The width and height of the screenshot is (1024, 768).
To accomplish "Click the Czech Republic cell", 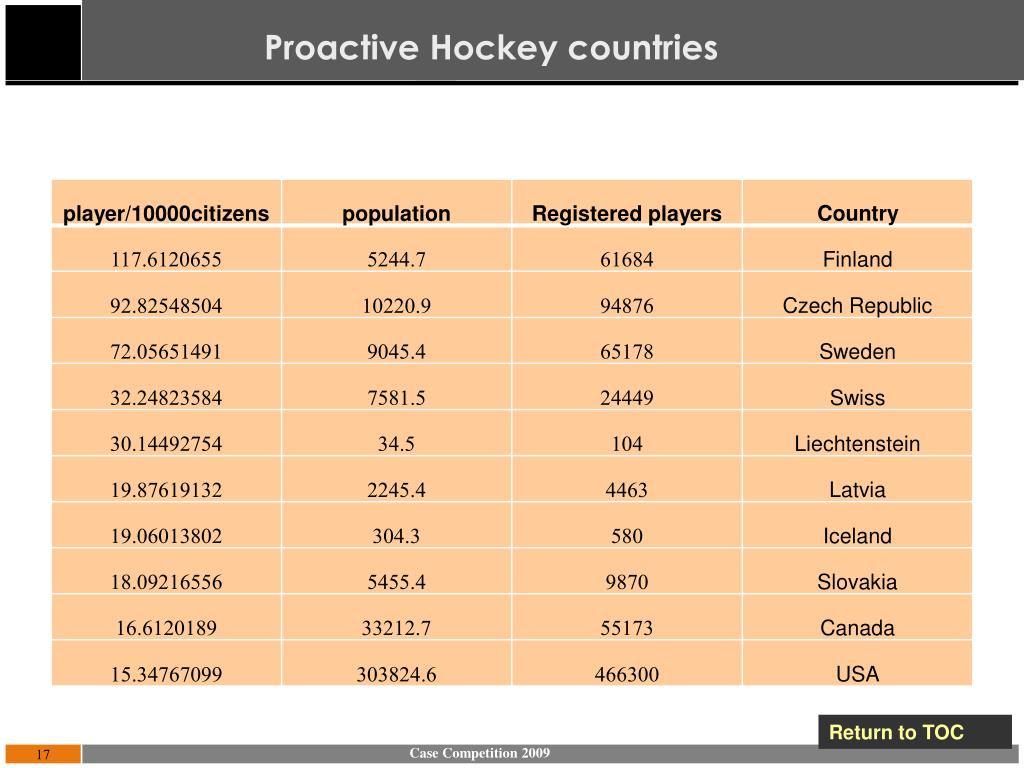I will (x=857, y=306).
